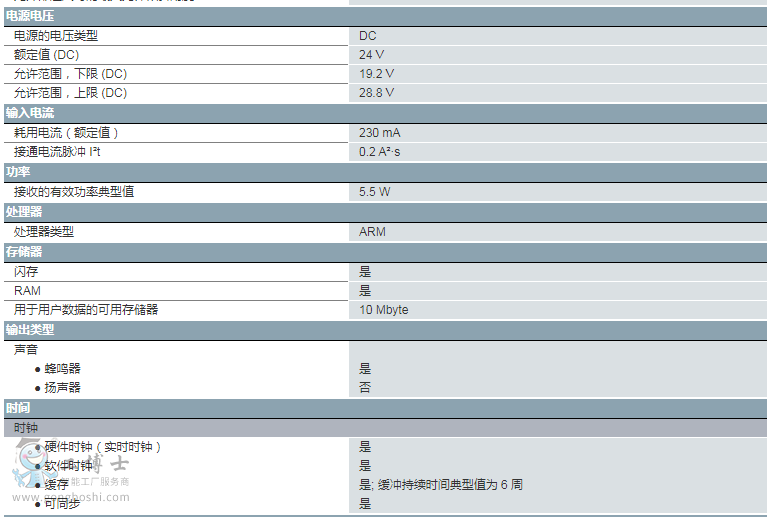Viewport: 770px width, 517px height.
Task: Click the 24 V rated value cell
Action: pos(372,55)
